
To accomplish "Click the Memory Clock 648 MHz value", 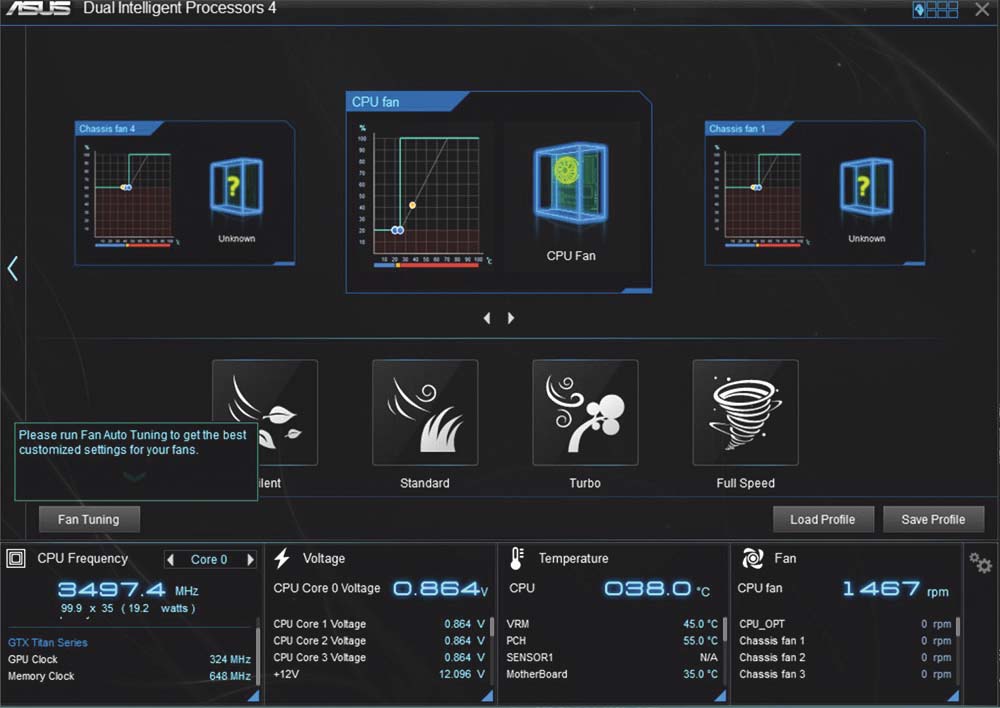I will coord(230,676).
